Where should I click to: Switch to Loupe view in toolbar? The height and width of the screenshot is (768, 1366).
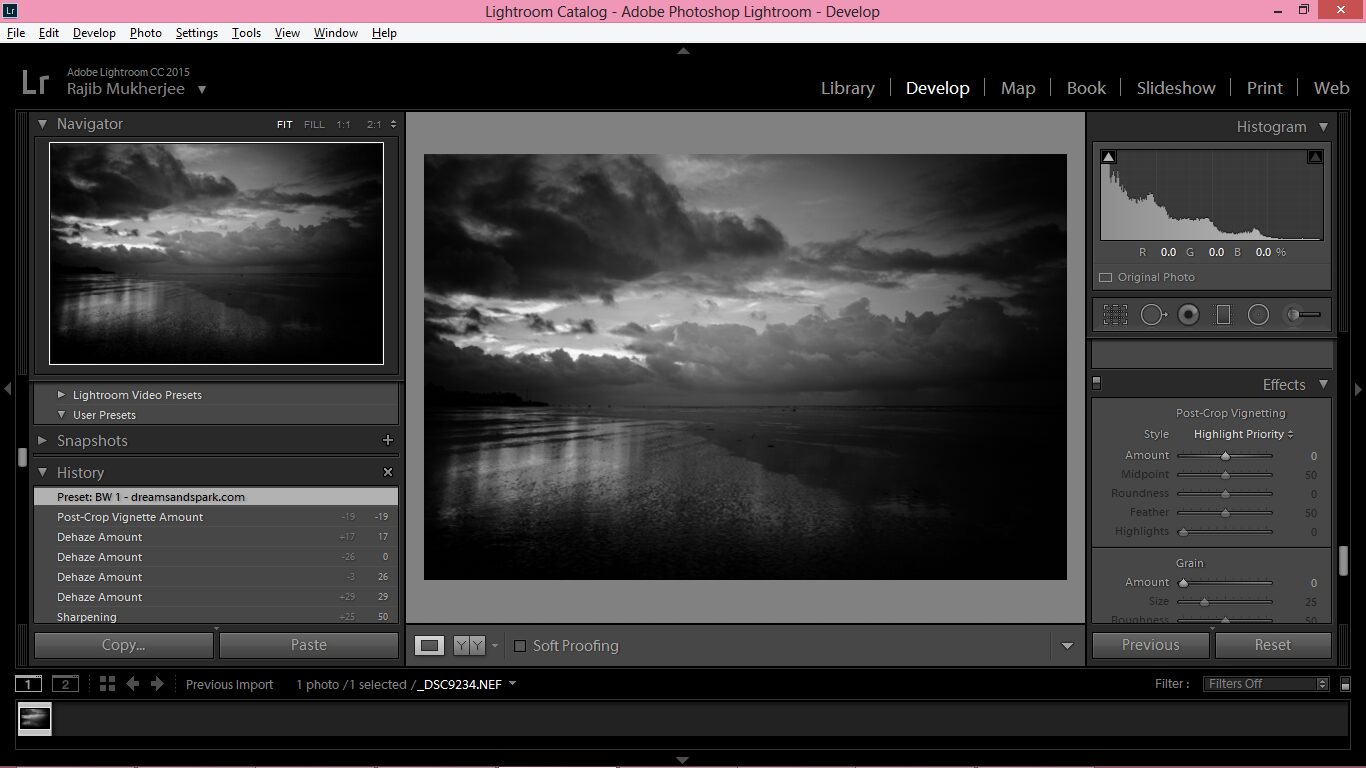click(430, 646)
